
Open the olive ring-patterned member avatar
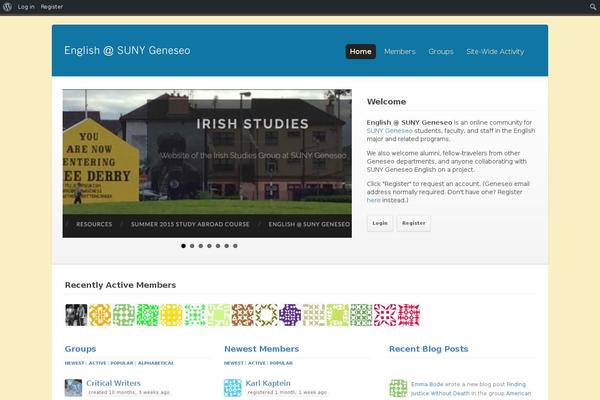pos(266,315)
